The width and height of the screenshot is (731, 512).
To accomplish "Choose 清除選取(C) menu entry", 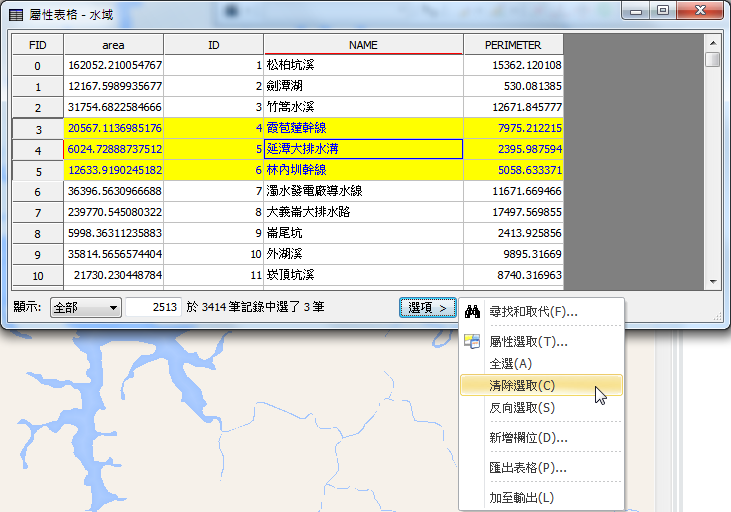I will (541, 386).
